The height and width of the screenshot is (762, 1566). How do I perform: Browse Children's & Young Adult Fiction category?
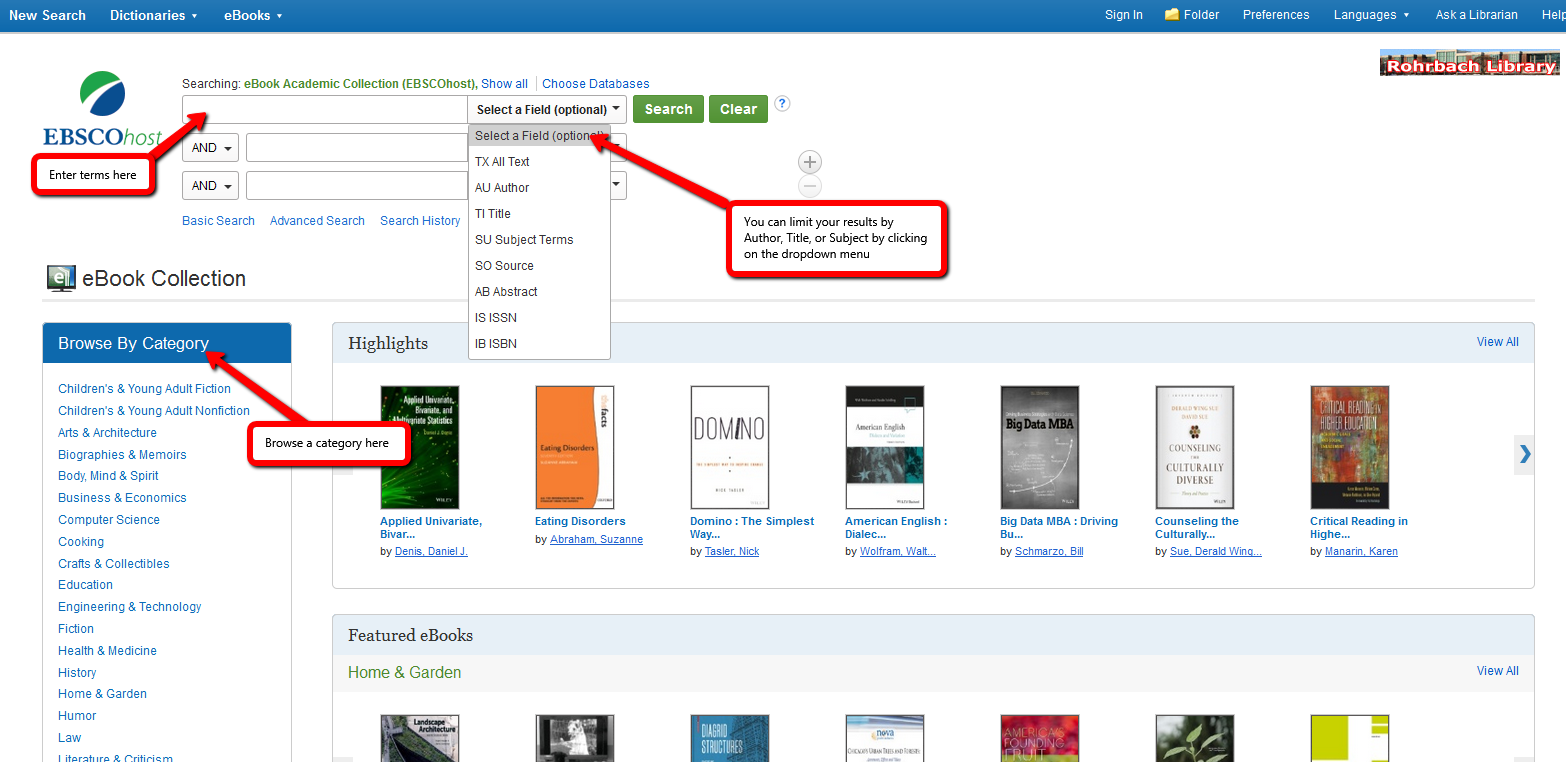[144, 389]
